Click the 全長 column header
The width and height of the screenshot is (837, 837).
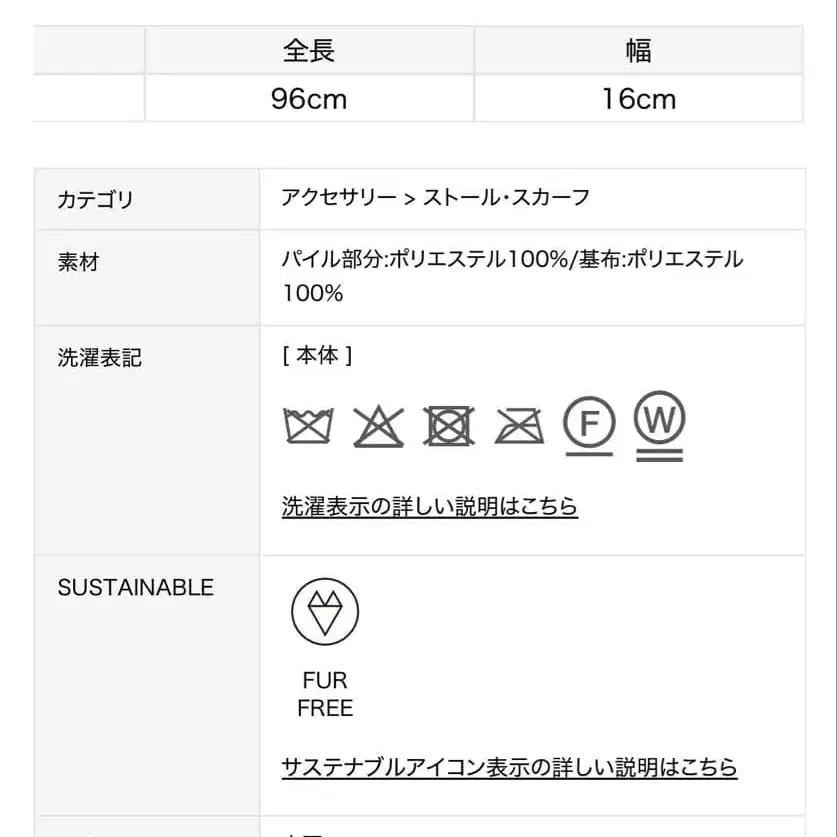[311, 49]
